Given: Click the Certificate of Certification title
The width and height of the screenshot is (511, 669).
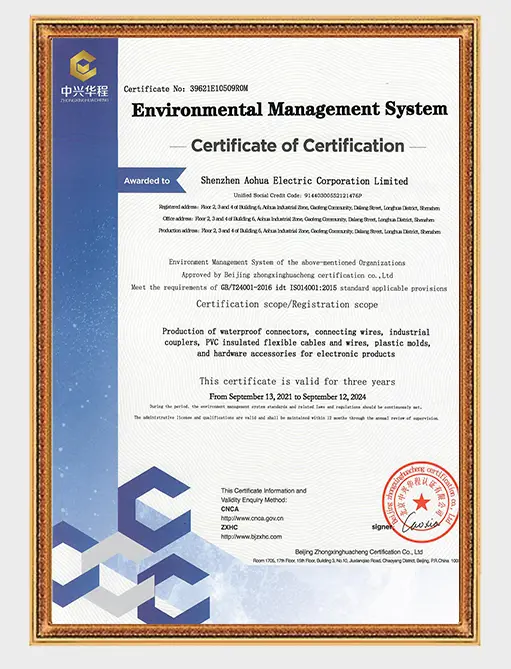Looking at the screenshot, I should click(x=298, y=145).
